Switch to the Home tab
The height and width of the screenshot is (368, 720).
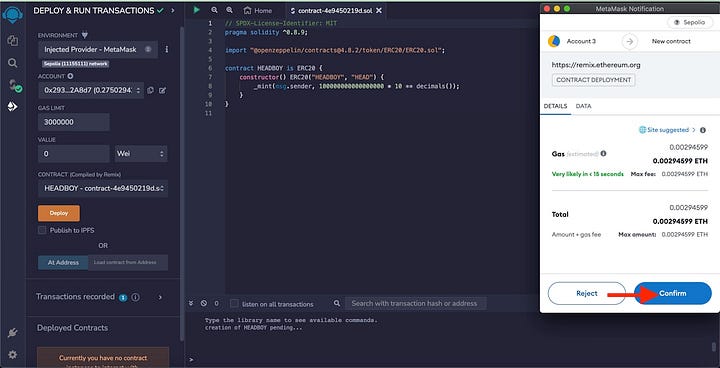coord(258,10)
